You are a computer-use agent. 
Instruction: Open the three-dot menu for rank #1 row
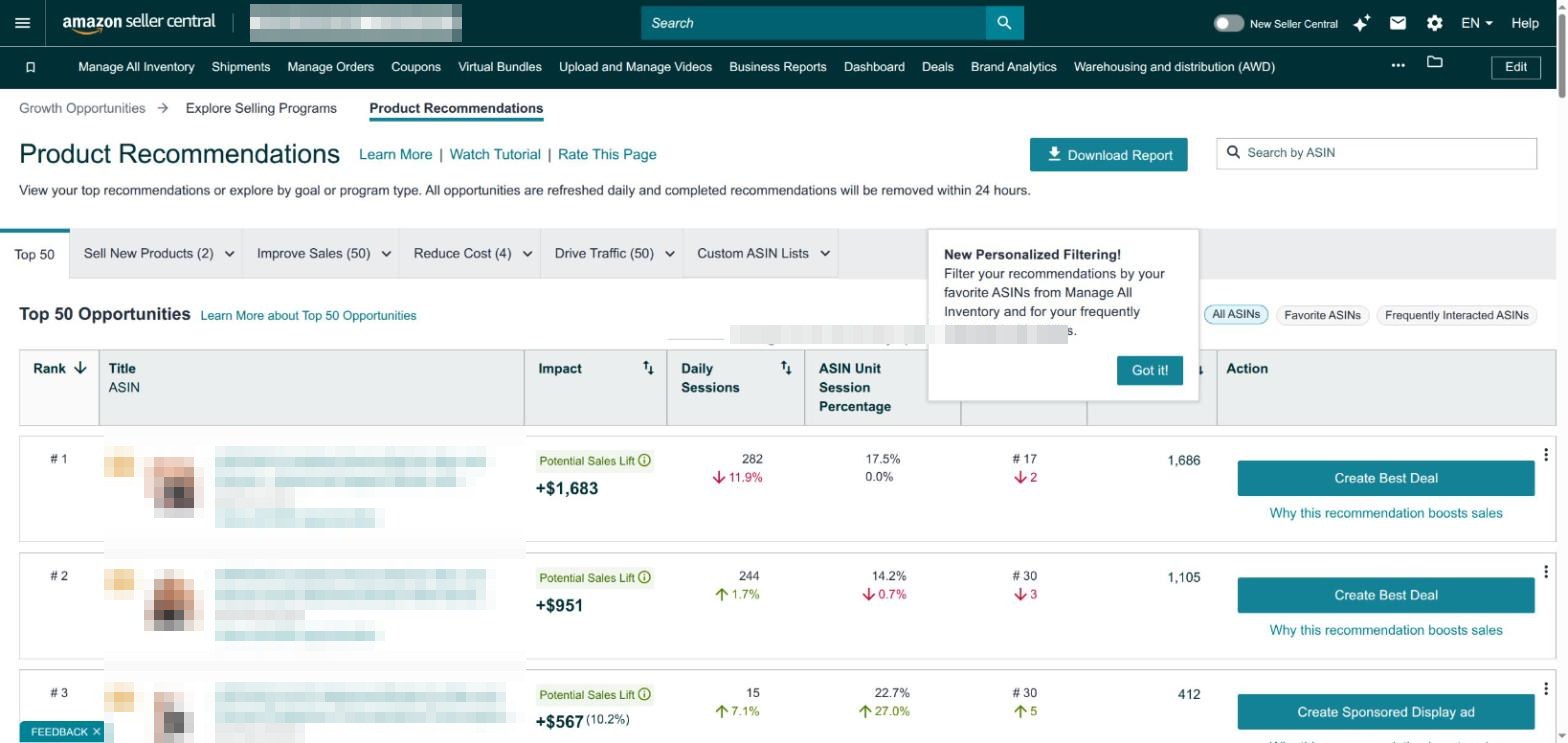tap(1546, 454)
